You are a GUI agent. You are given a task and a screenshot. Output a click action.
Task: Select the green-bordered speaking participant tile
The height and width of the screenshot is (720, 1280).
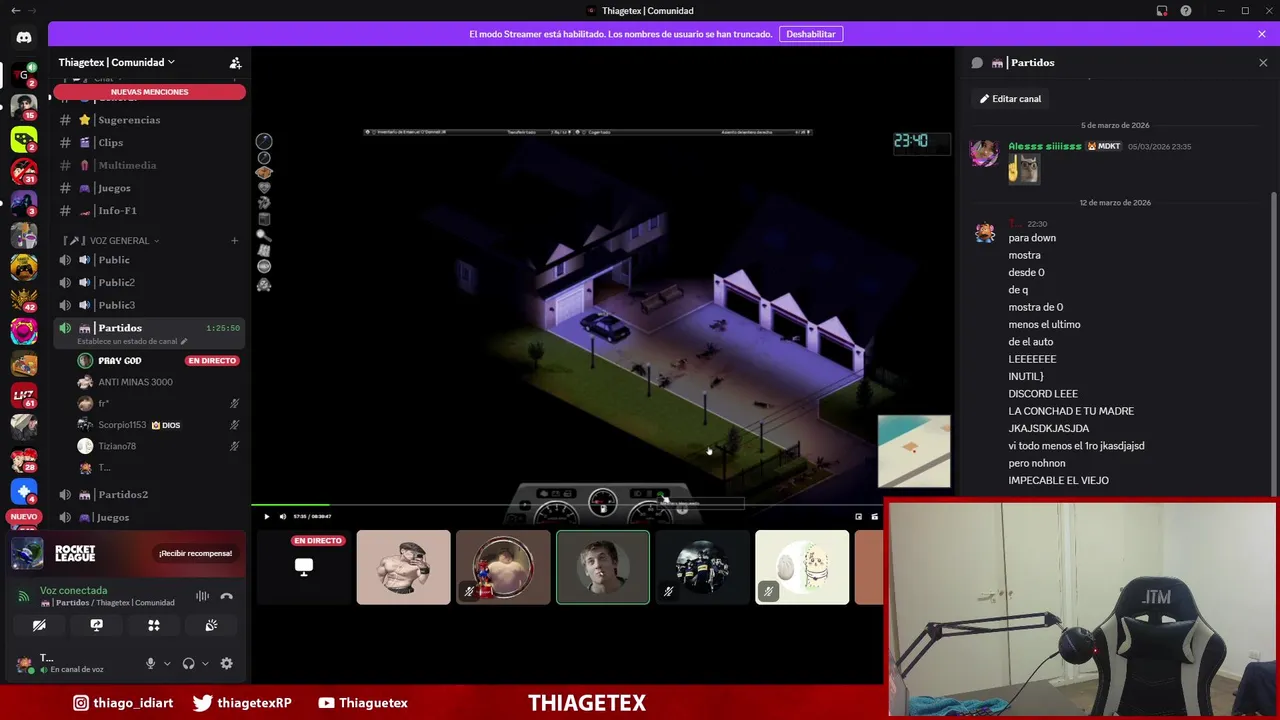click(x=603, y=567)
